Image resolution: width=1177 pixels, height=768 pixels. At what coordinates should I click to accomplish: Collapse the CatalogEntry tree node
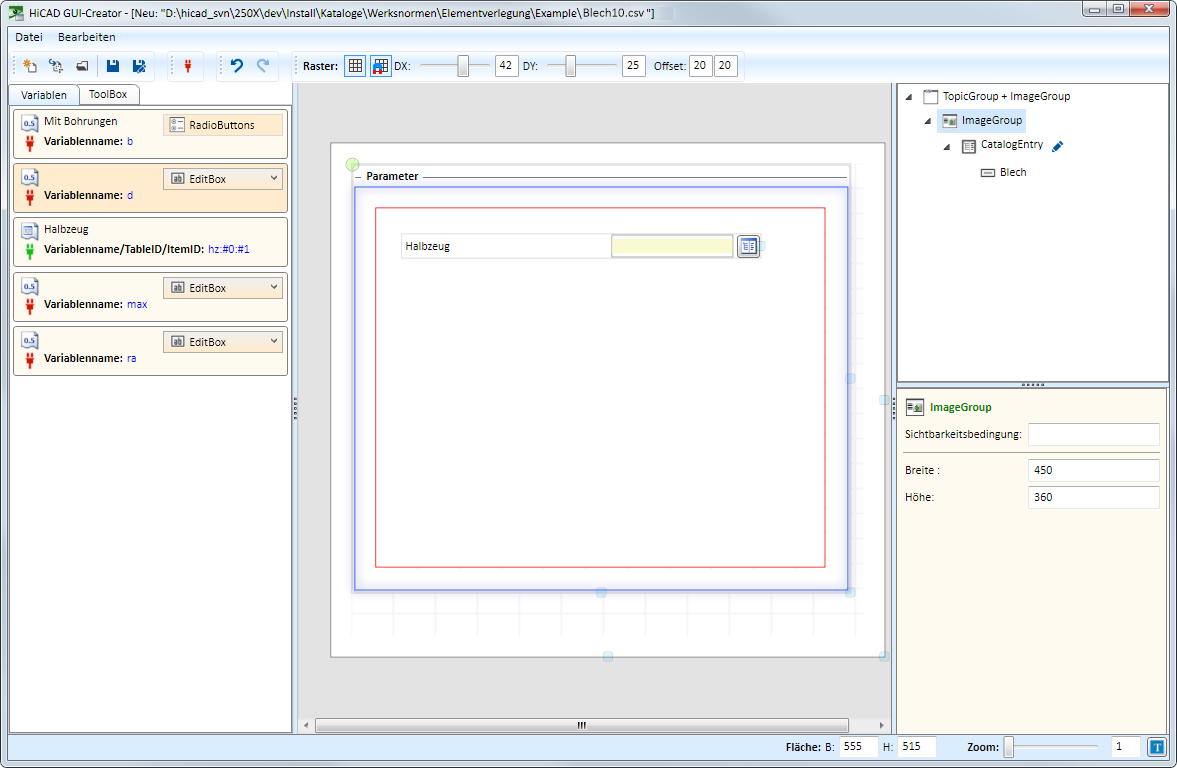click(947, 147)
